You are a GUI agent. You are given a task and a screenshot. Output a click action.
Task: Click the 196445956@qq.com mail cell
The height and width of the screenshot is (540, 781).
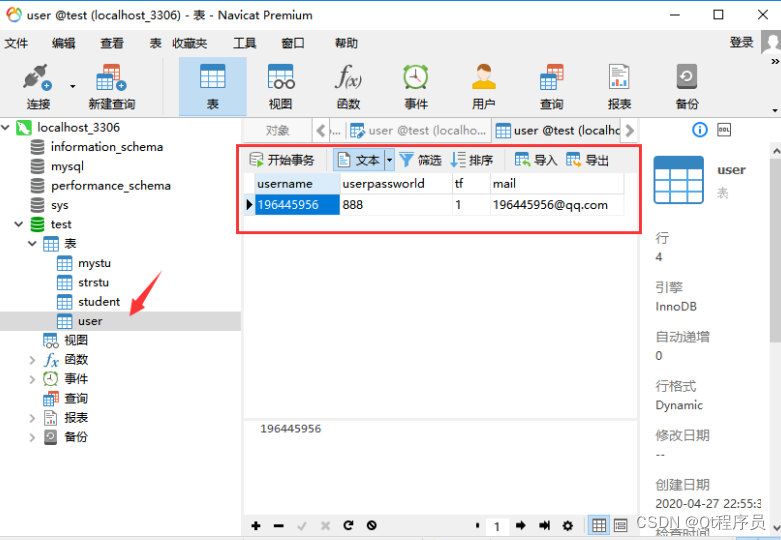tap(557, 205)
